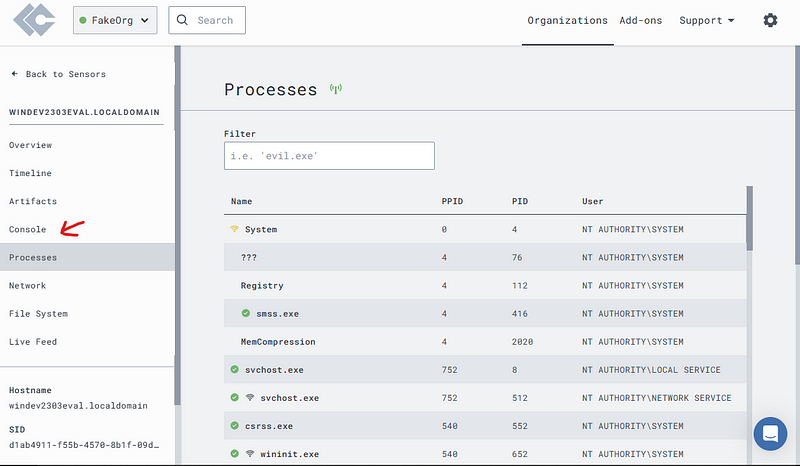This screenshot has width=800, height=466.
Task: Click the yellow network icon beside System
Action: [234, 229]
